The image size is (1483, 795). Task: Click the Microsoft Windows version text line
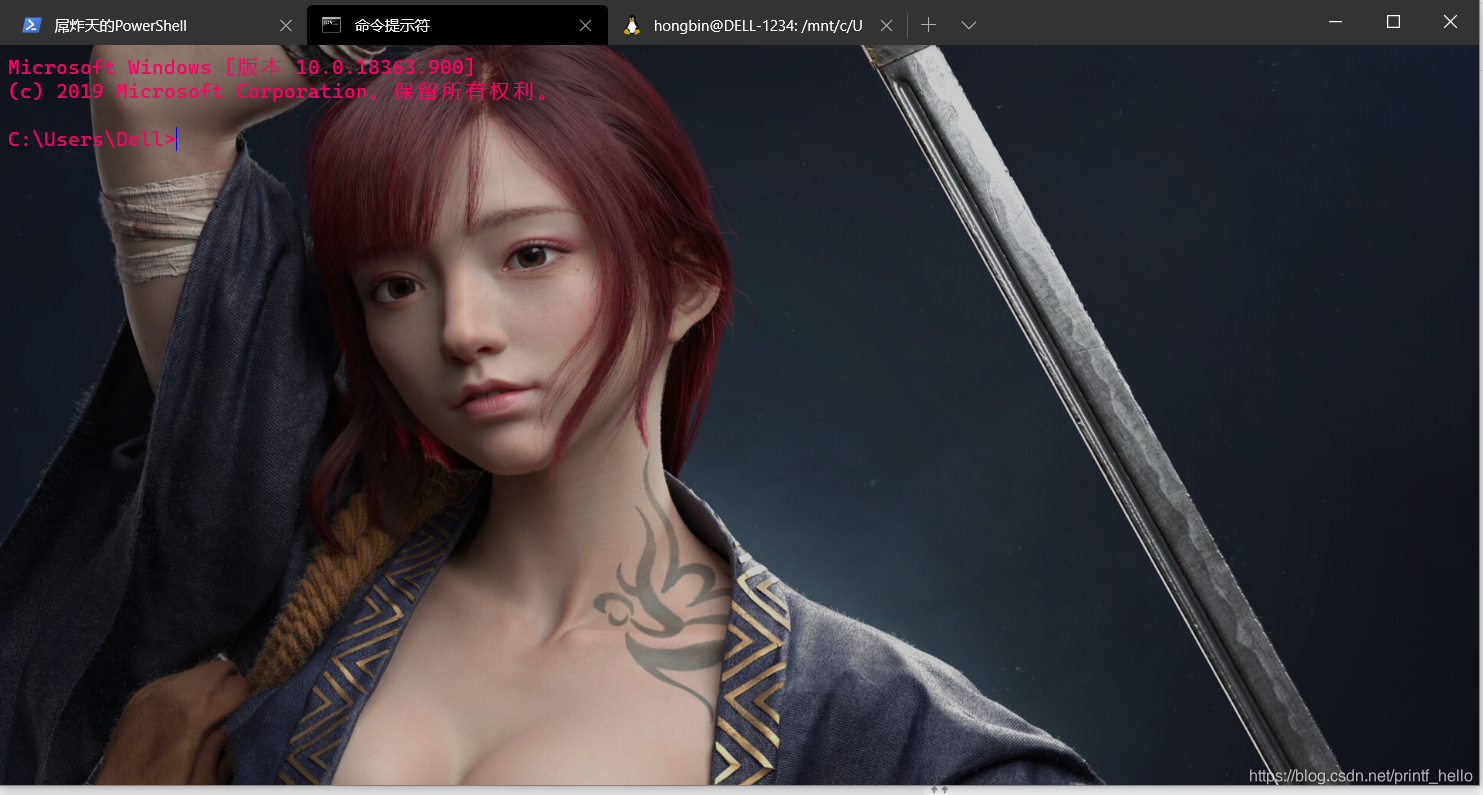click(x=241, y=67)
